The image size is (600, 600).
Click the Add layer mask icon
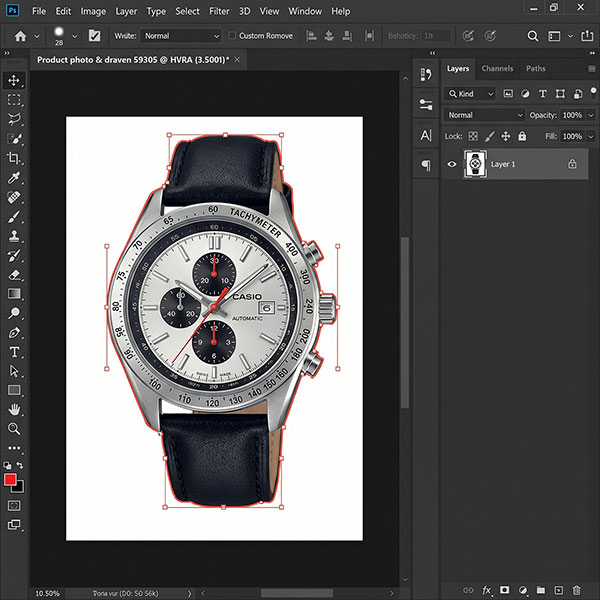(505, 590)
